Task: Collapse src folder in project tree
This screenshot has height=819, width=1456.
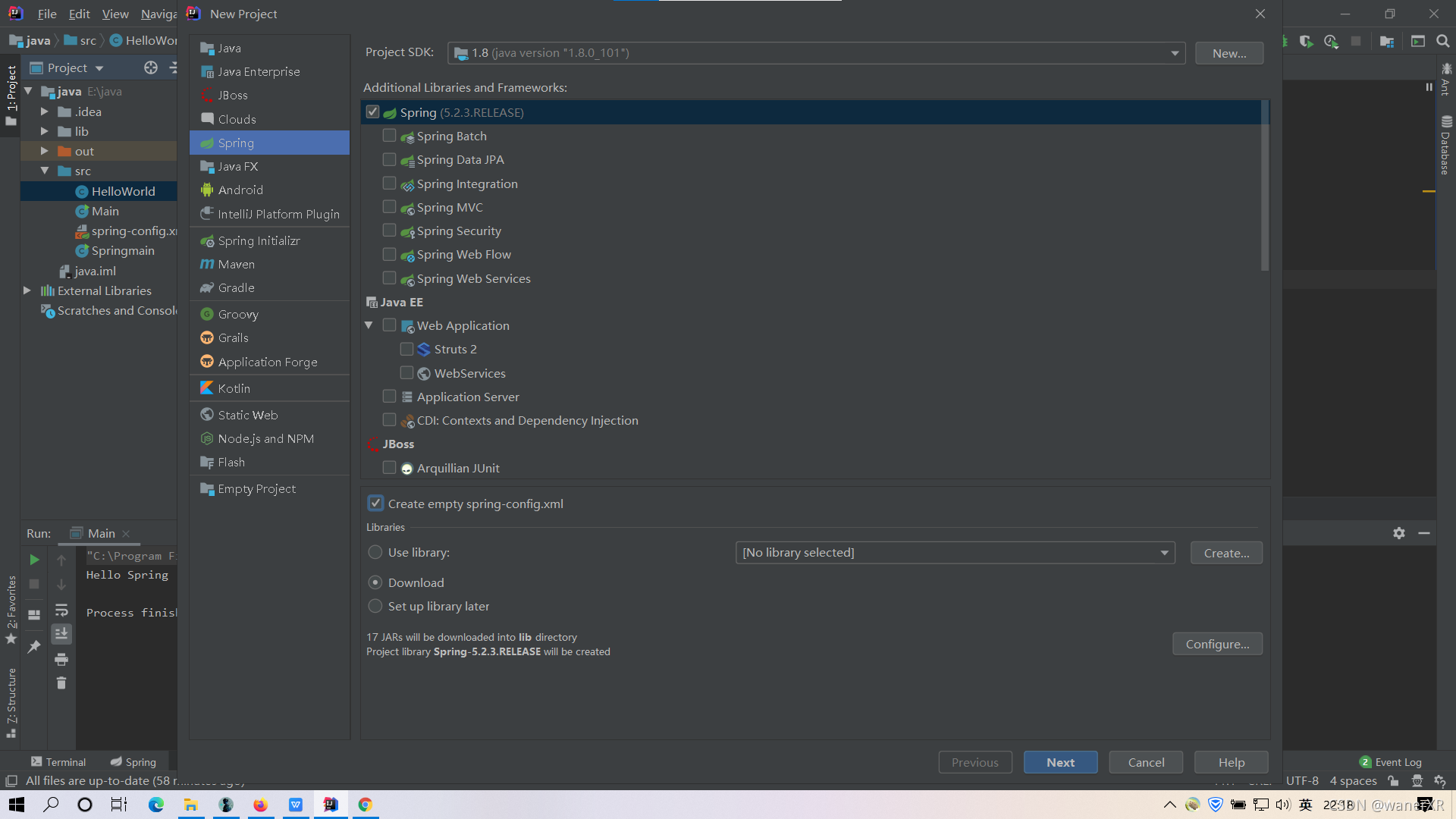Action: [x=45, y=171]
